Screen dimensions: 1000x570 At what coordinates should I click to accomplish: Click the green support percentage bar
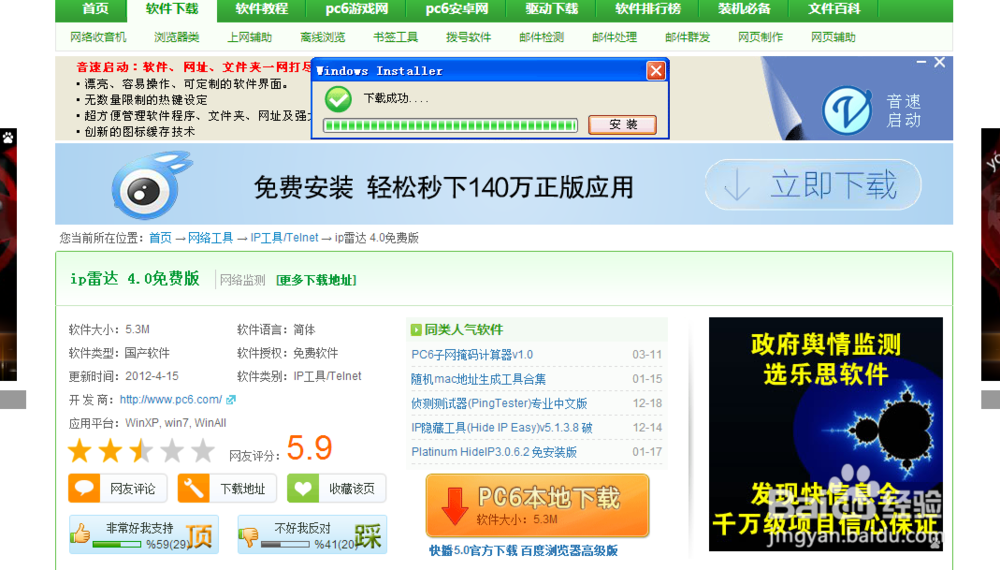coord(117,544)
